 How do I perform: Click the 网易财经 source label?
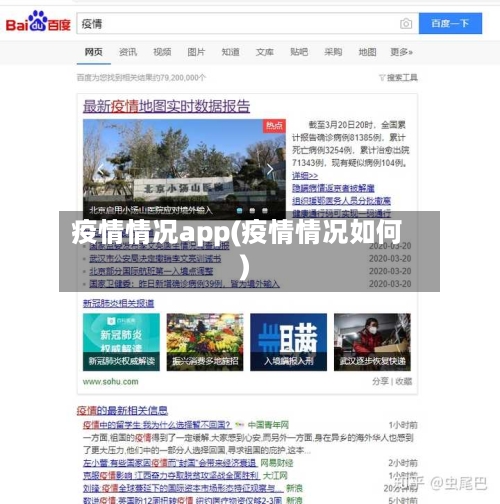pos(277,463)
